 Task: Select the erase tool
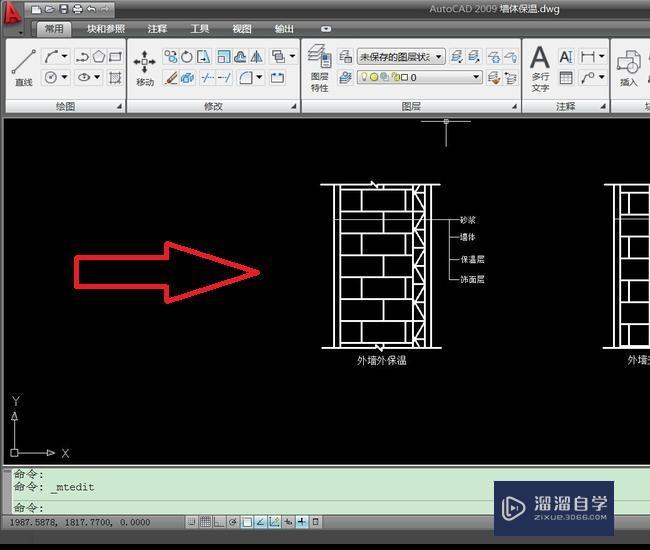(x=170, y=78)
